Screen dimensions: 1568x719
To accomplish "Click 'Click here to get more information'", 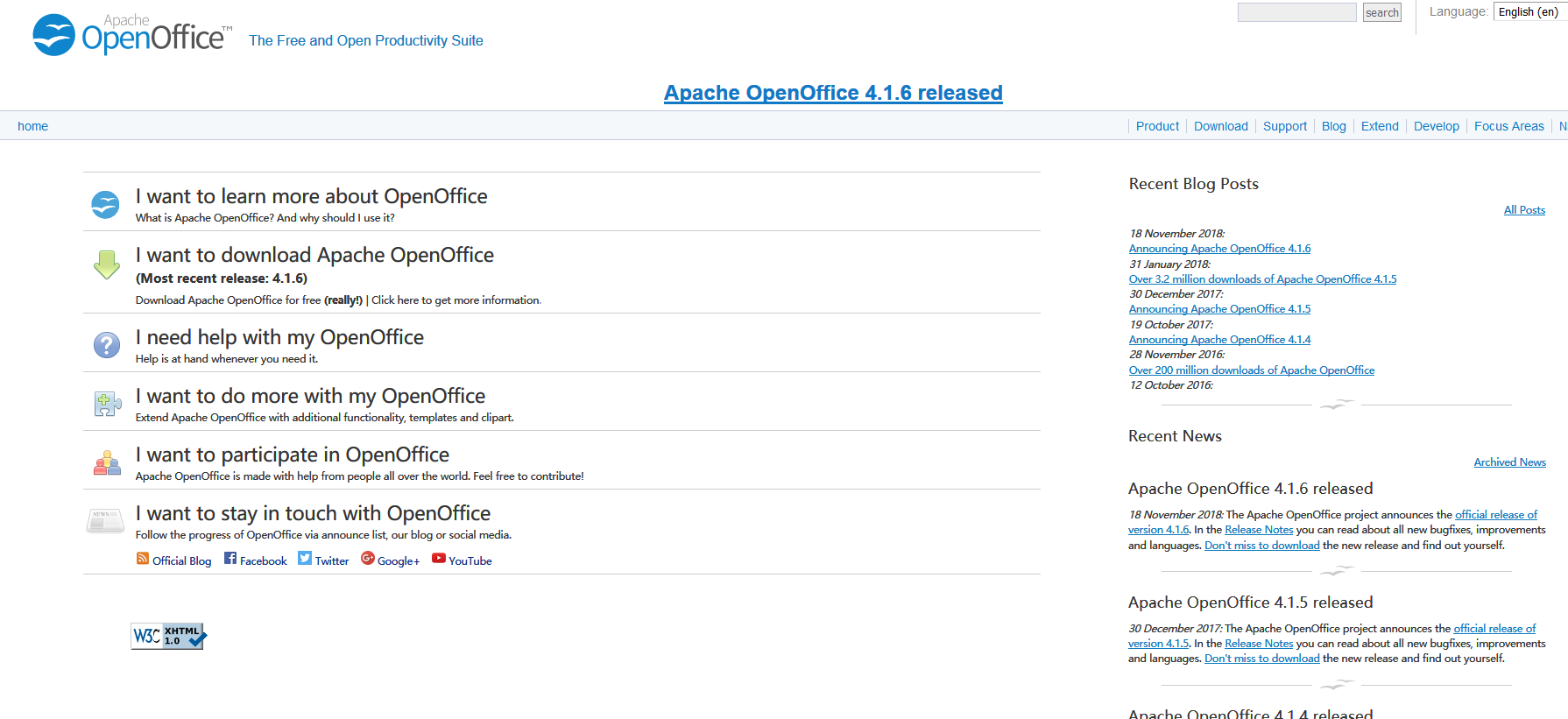I will coord(456,300).
